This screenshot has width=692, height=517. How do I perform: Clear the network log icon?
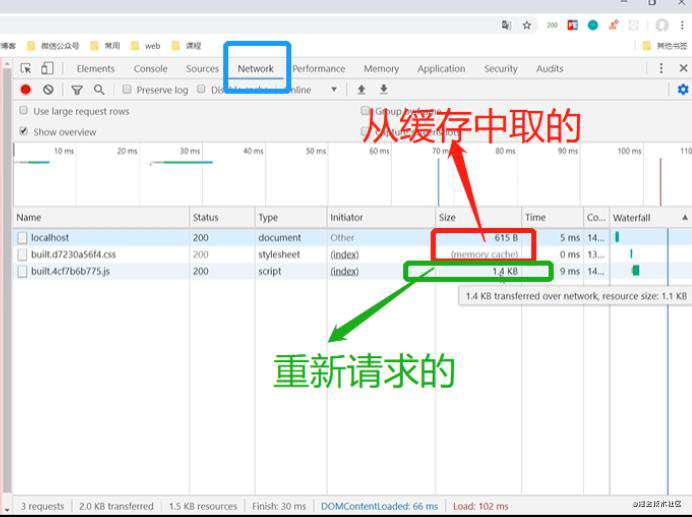[x=48, y=90]
